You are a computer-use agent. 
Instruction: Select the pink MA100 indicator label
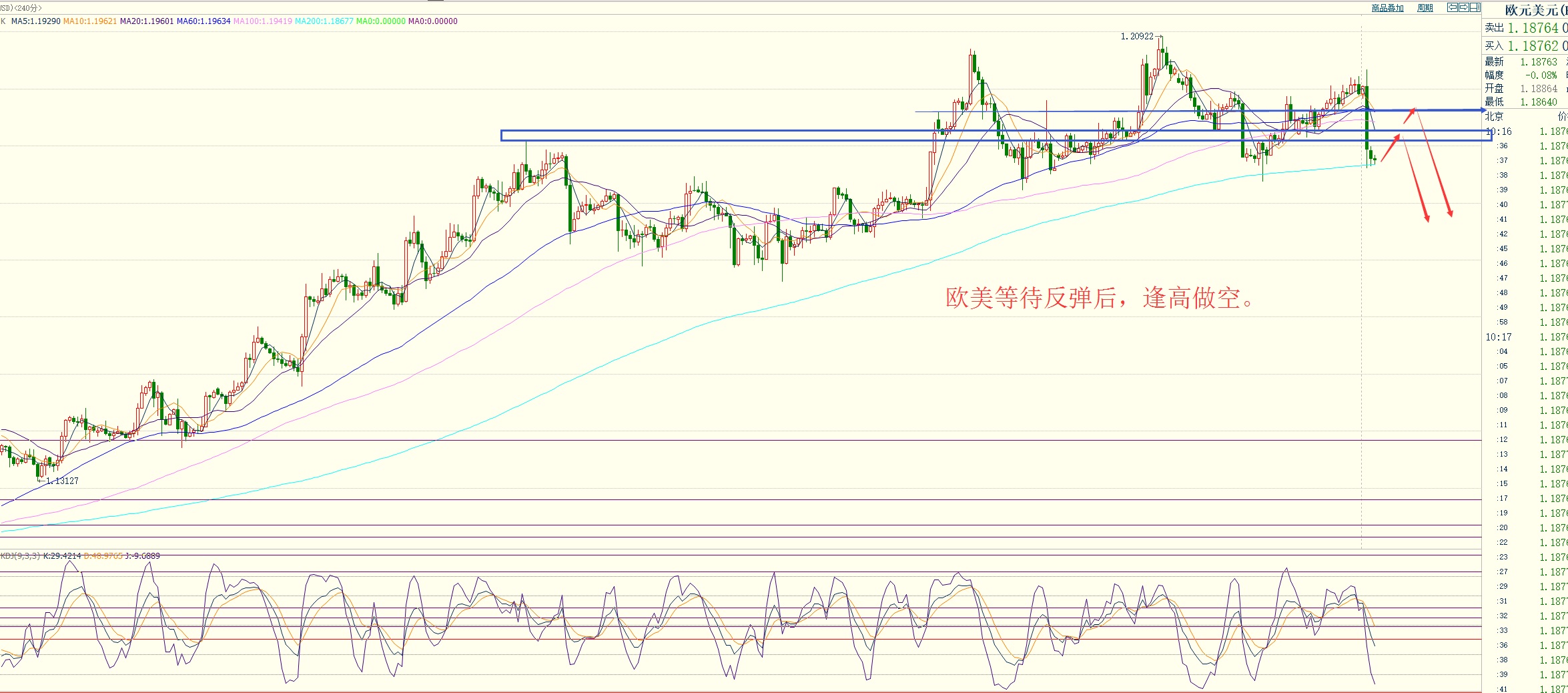click(x=262, y=21)
